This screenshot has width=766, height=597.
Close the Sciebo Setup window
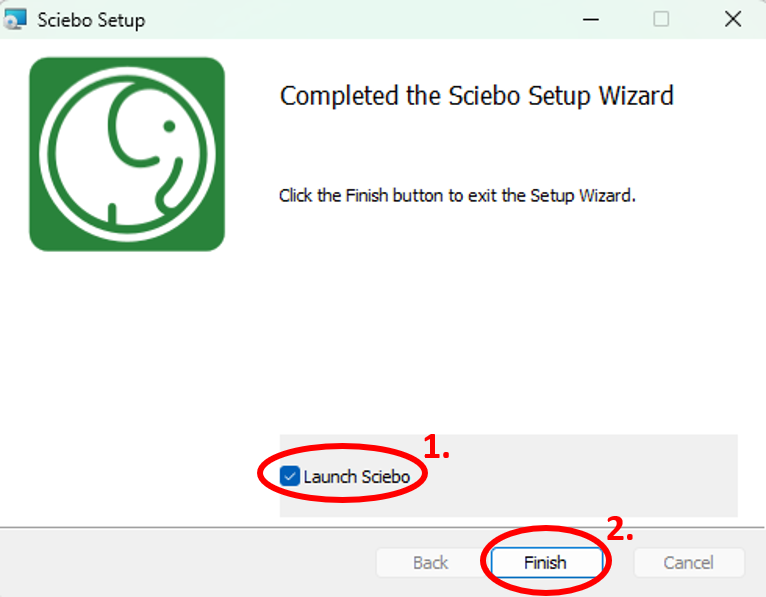[x=733, y=20]
